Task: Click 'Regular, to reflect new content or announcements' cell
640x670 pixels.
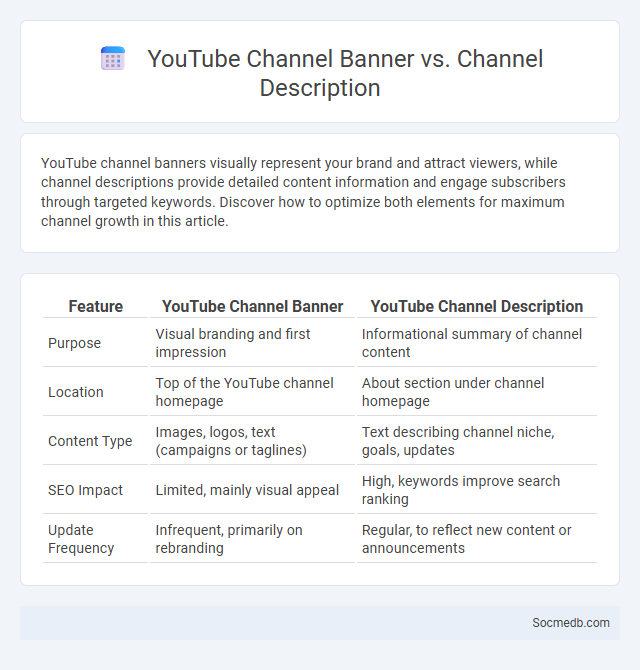Action: (477, 539)
